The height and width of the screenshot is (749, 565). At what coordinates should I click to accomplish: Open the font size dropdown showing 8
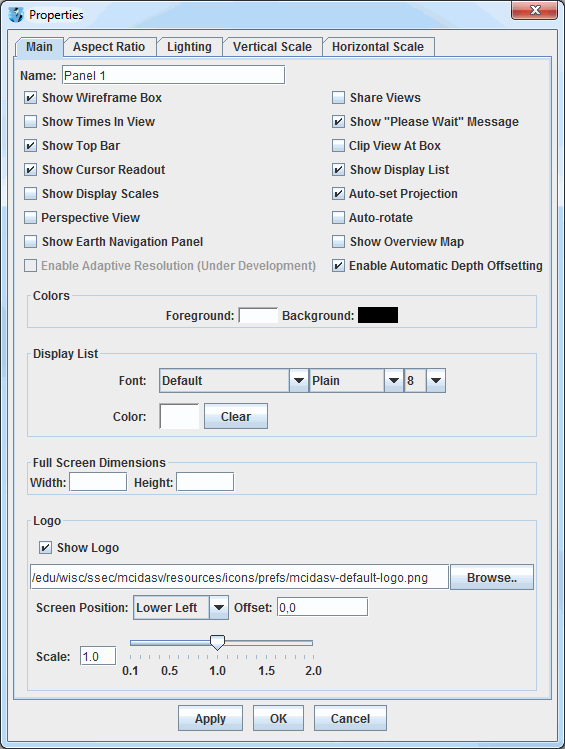pyautogui.click(x=425, y=381)
